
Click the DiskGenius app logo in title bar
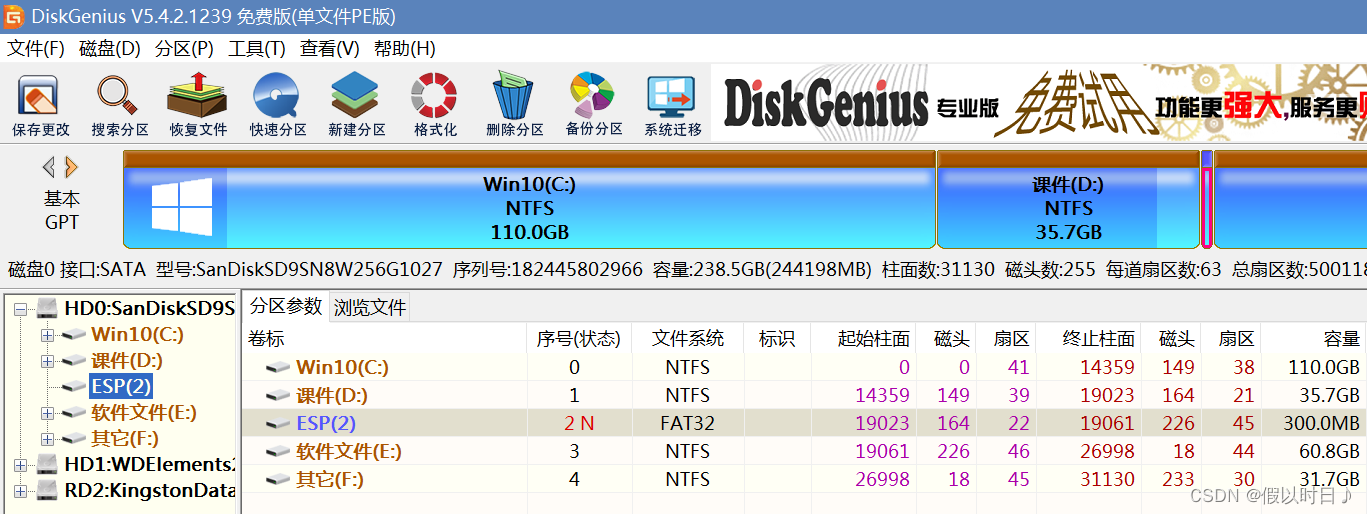13,16
